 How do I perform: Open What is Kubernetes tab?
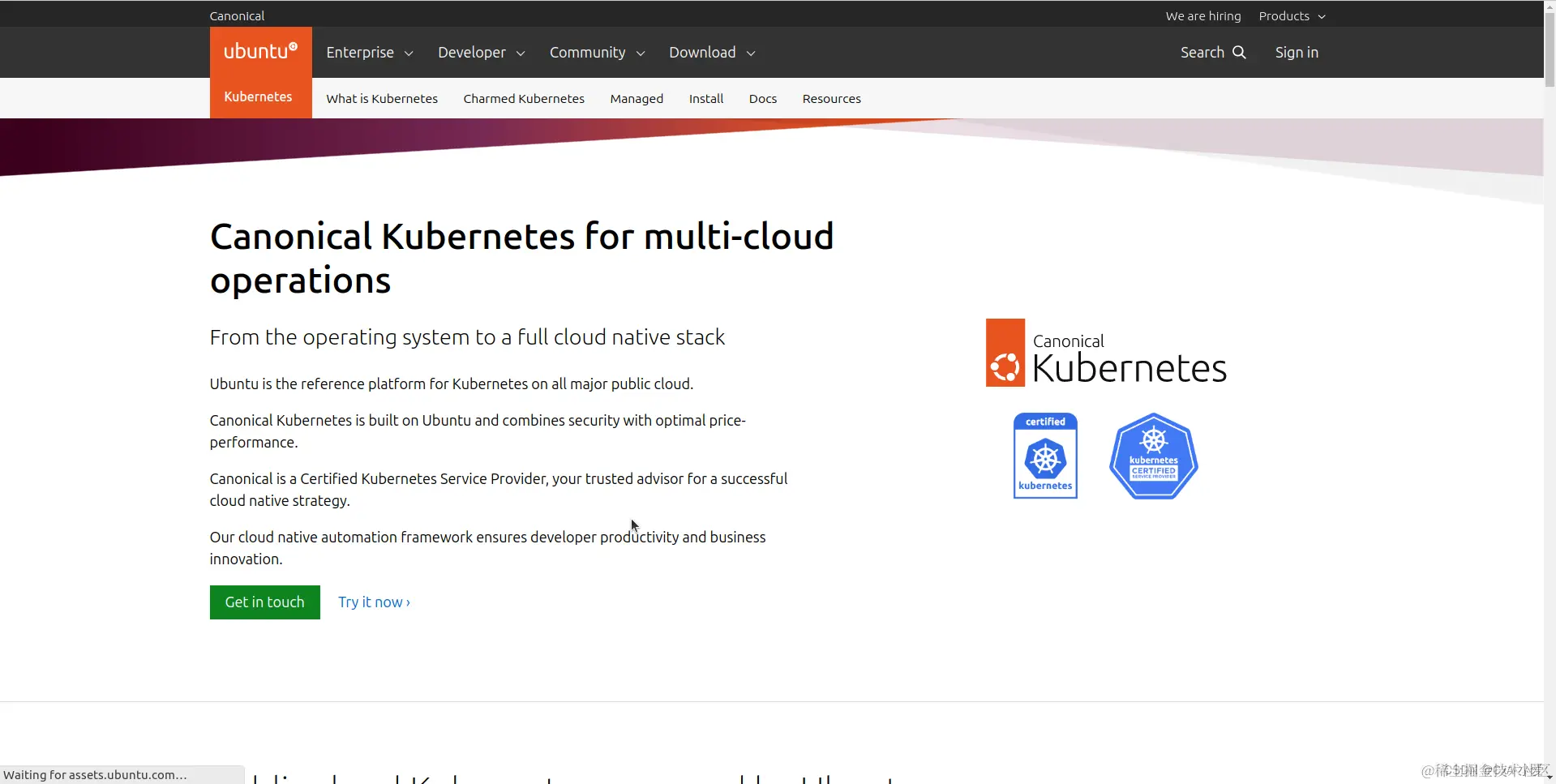(382, 98)
